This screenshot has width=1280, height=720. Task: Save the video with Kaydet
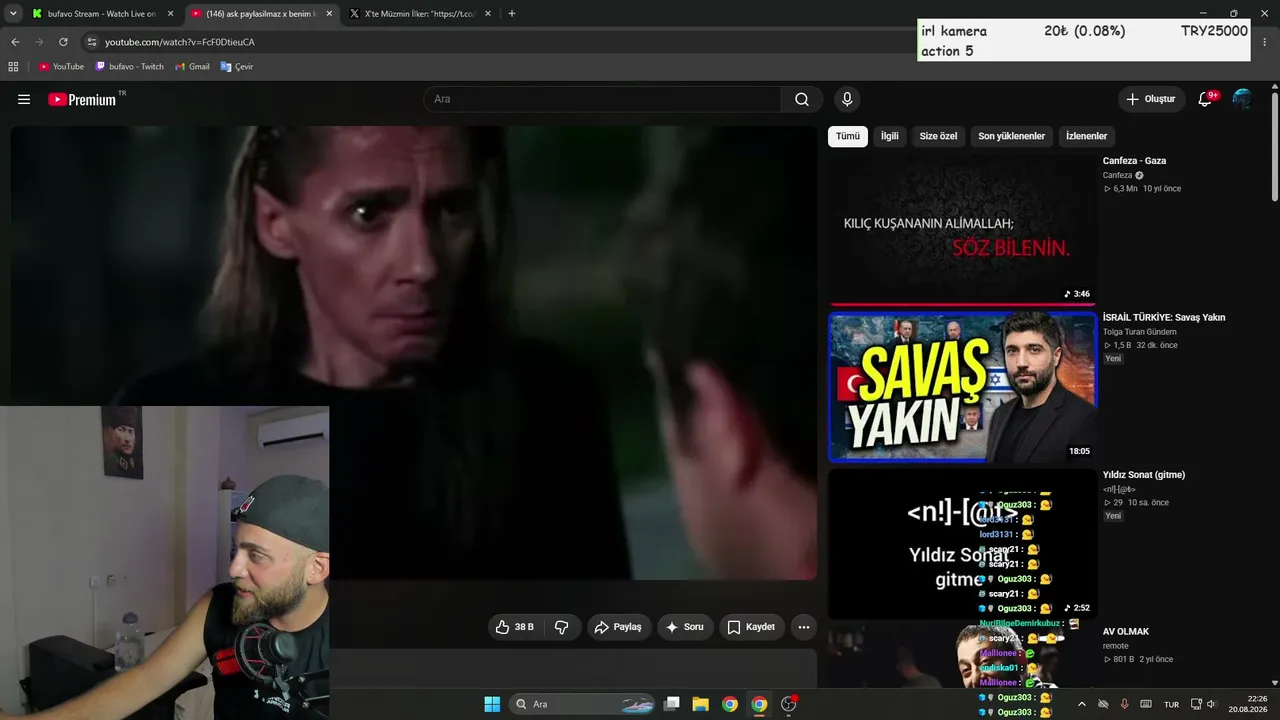(751, 627)
